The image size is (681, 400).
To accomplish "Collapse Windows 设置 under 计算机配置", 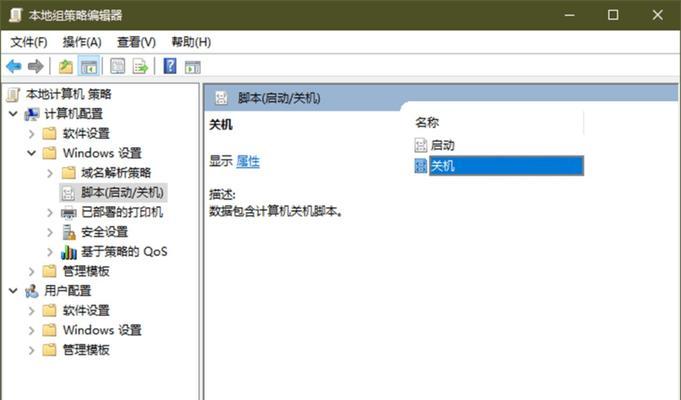I will point(31,153).
